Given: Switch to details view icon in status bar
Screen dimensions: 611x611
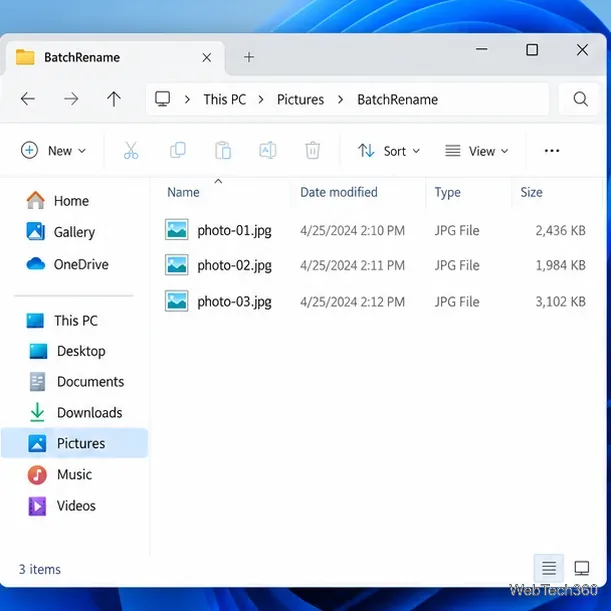Looking at the screenshot, I should coord(549,568).
